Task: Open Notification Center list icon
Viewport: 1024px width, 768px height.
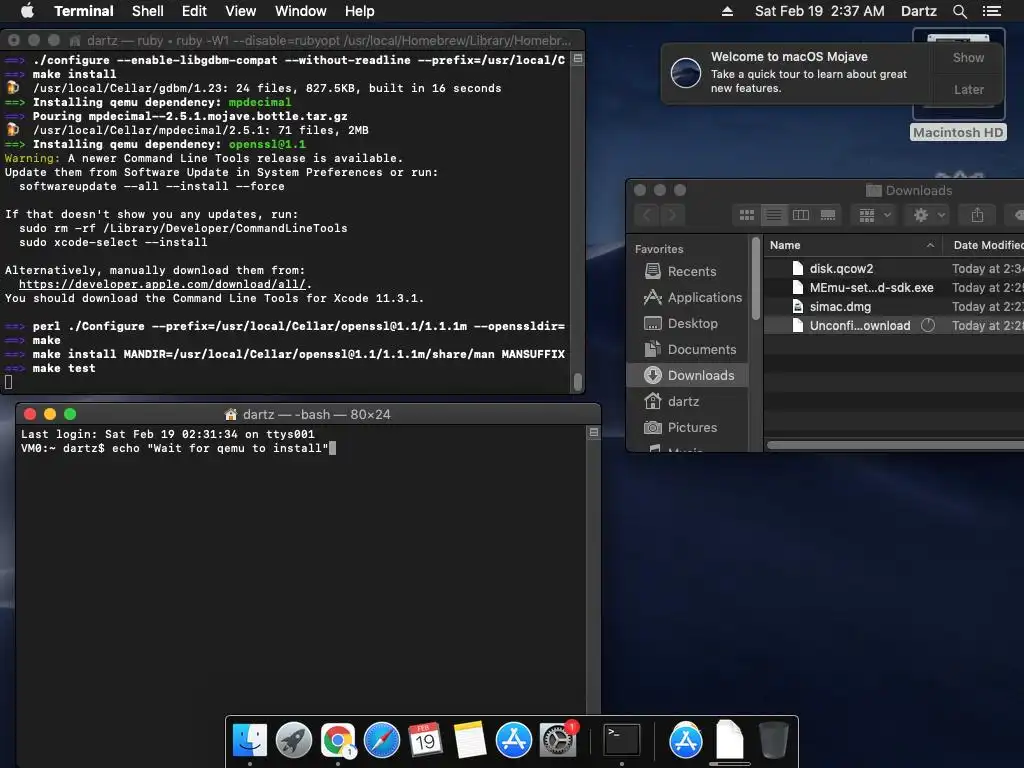Action: [991, 11]
